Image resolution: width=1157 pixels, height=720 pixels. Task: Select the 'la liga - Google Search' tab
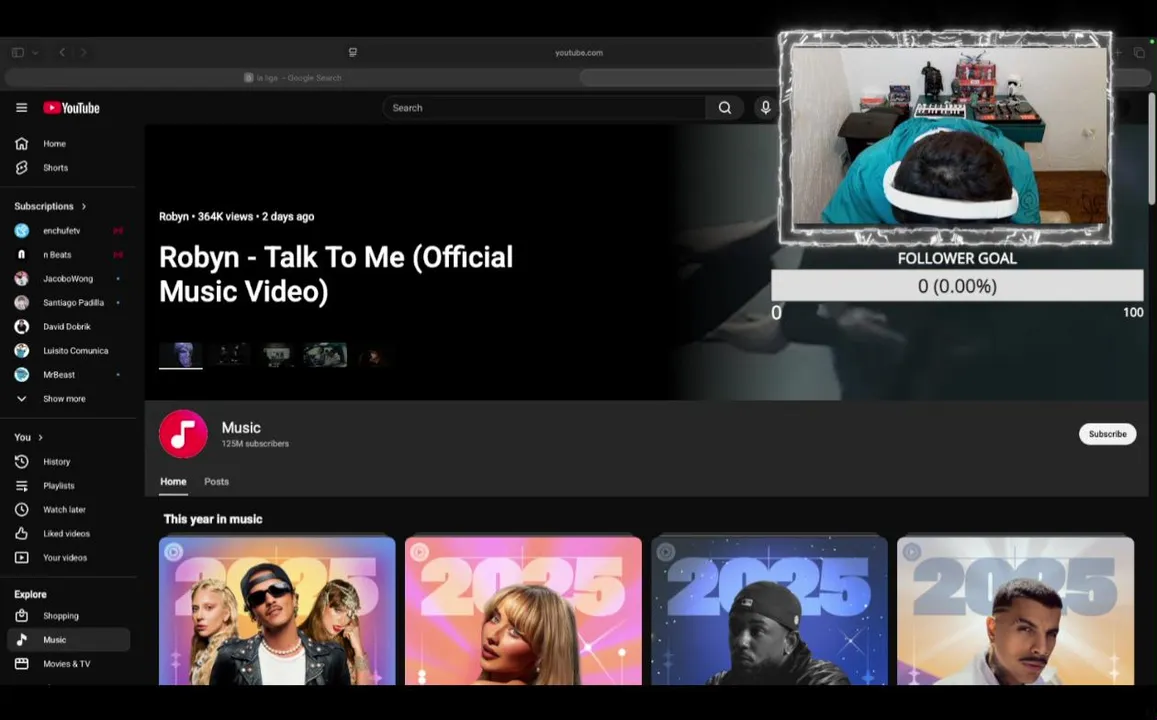coord(292,77)
